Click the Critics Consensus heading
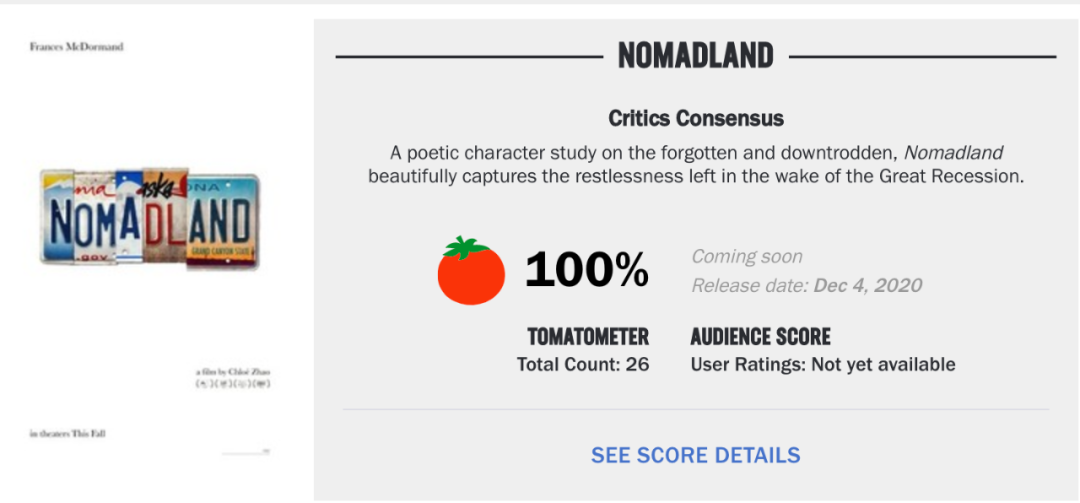This screenshot has height=503, width=1080. 696,119
